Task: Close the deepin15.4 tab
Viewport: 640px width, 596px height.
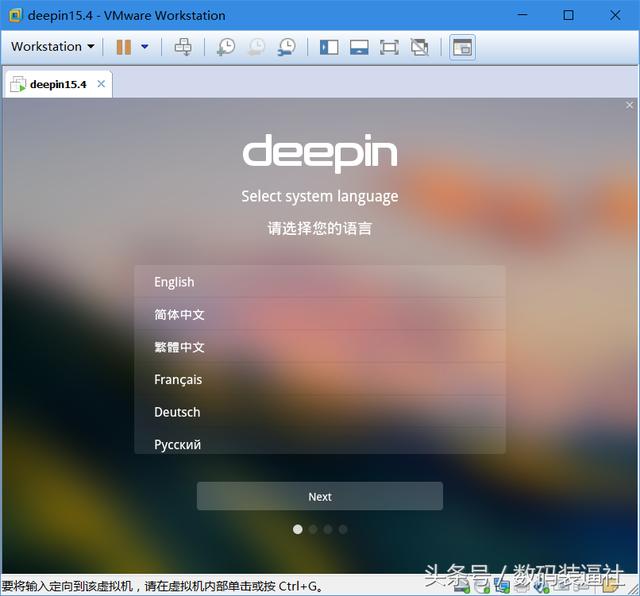Action: point(101,84)
